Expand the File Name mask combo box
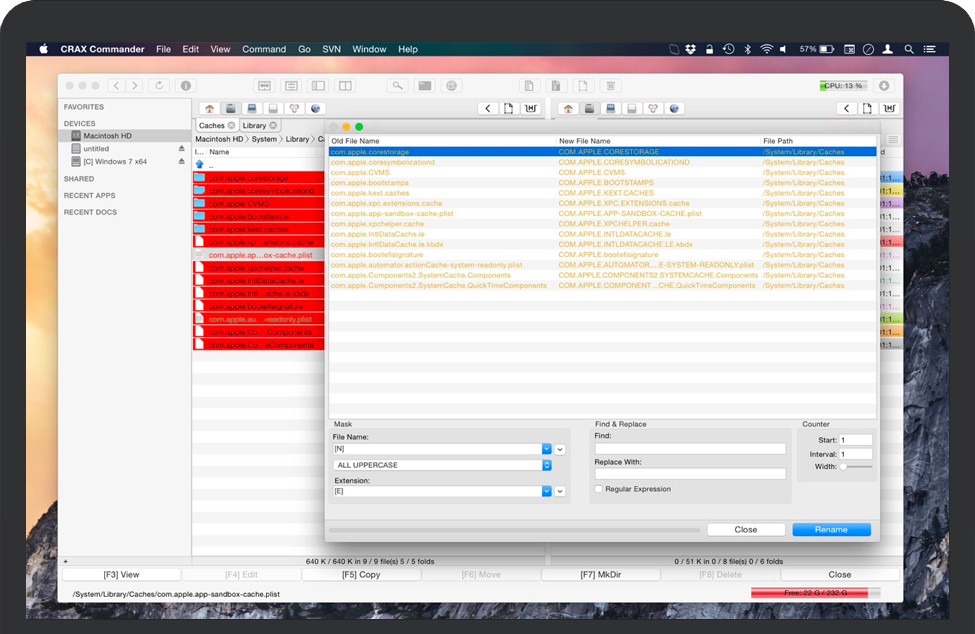 coord(547,450)
